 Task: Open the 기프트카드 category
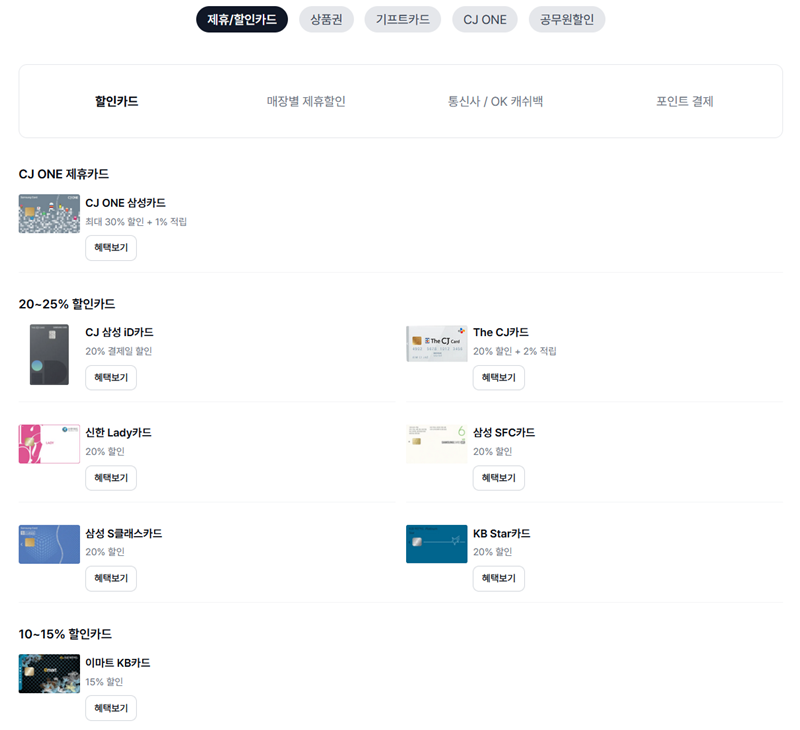403,19
